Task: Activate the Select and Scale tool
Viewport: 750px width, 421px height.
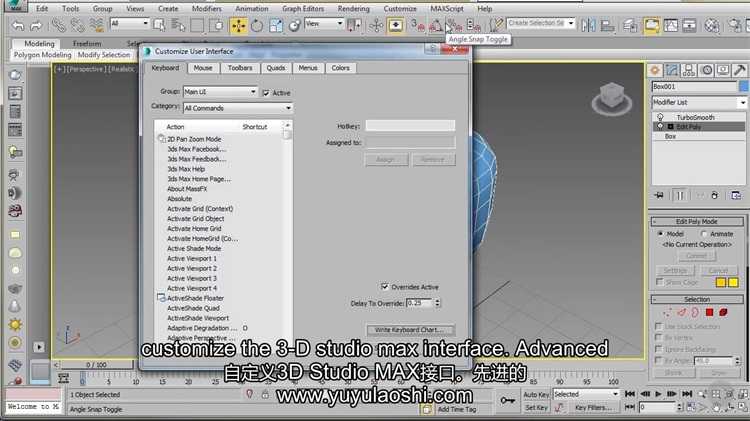Action: pyautogui.click(x=276, y=25)
